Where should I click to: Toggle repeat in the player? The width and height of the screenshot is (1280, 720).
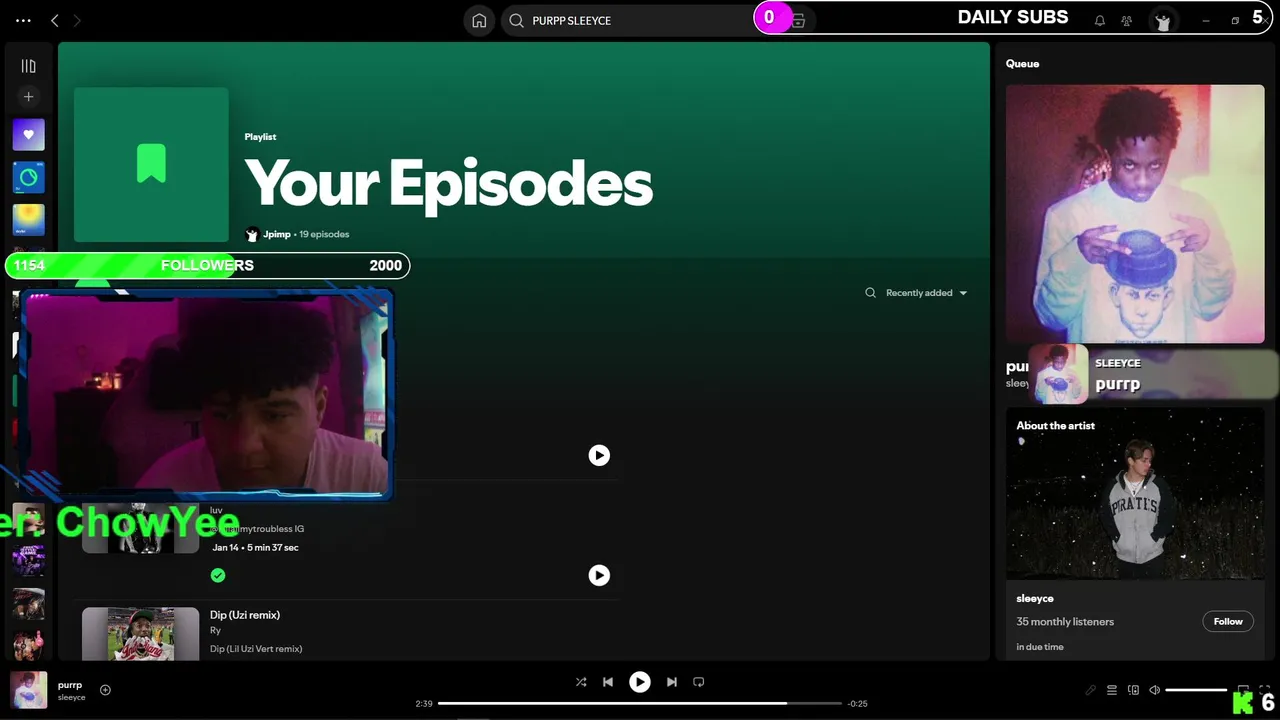coord(699,682)
